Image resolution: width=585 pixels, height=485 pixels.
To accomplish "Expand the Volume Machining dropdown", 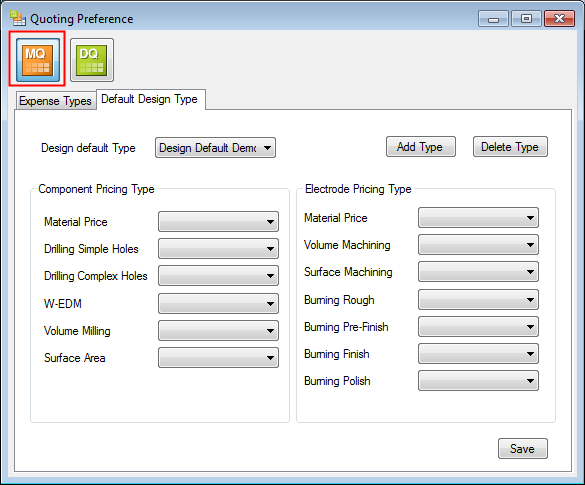I will pos(478,244).
